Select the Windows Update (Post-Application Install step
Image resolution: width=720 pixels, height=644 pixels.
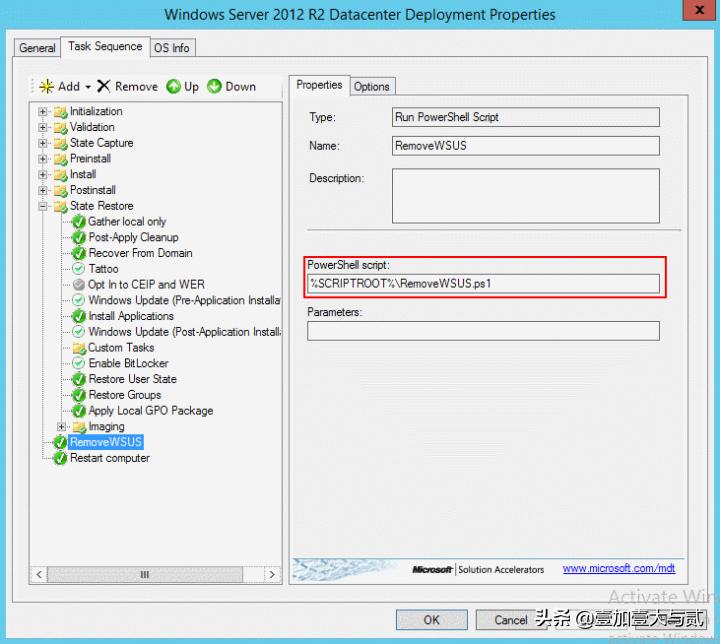click(185, 332)
